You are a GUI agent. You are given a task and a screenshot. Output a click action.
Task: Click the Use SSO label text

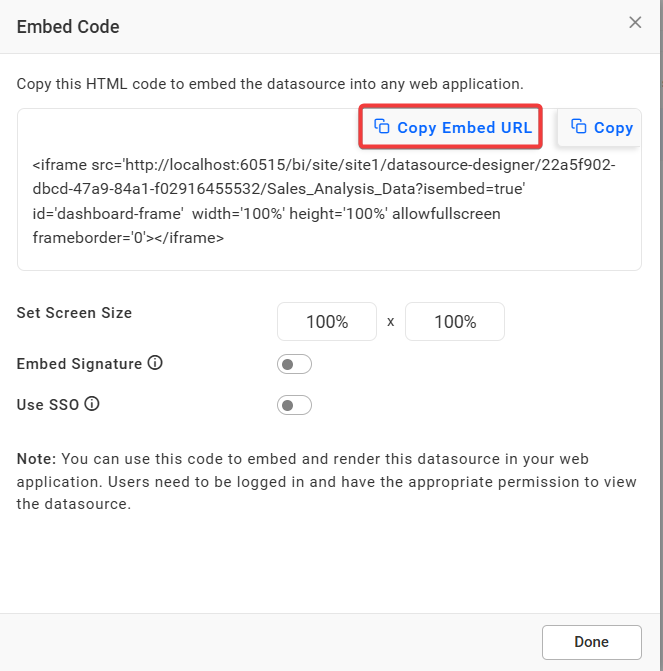coord(48,404)
